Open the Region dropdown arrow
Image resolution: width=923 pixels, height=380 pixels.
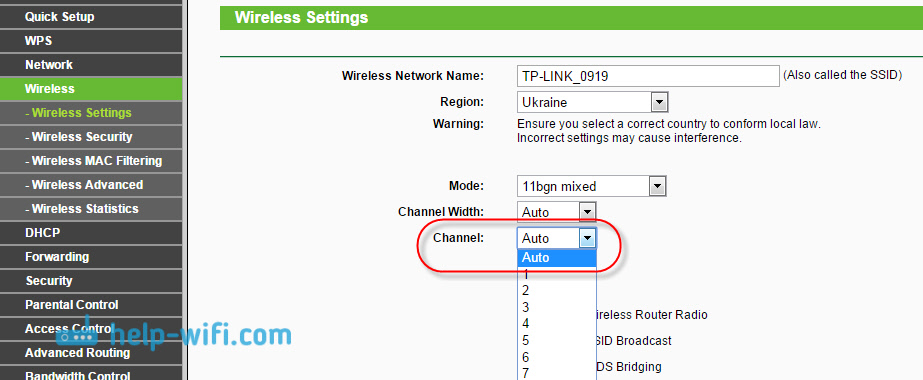659,102
